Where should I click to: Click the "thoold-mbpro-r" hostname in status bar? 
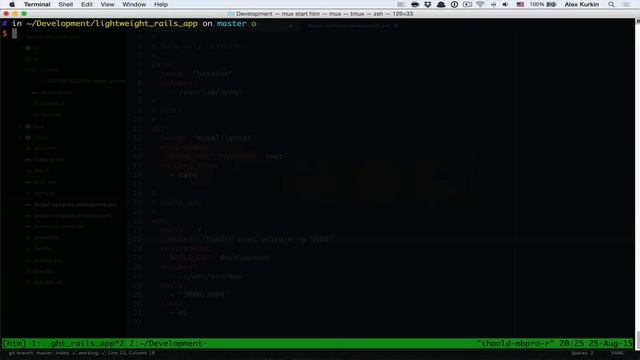tap(515, 343)
